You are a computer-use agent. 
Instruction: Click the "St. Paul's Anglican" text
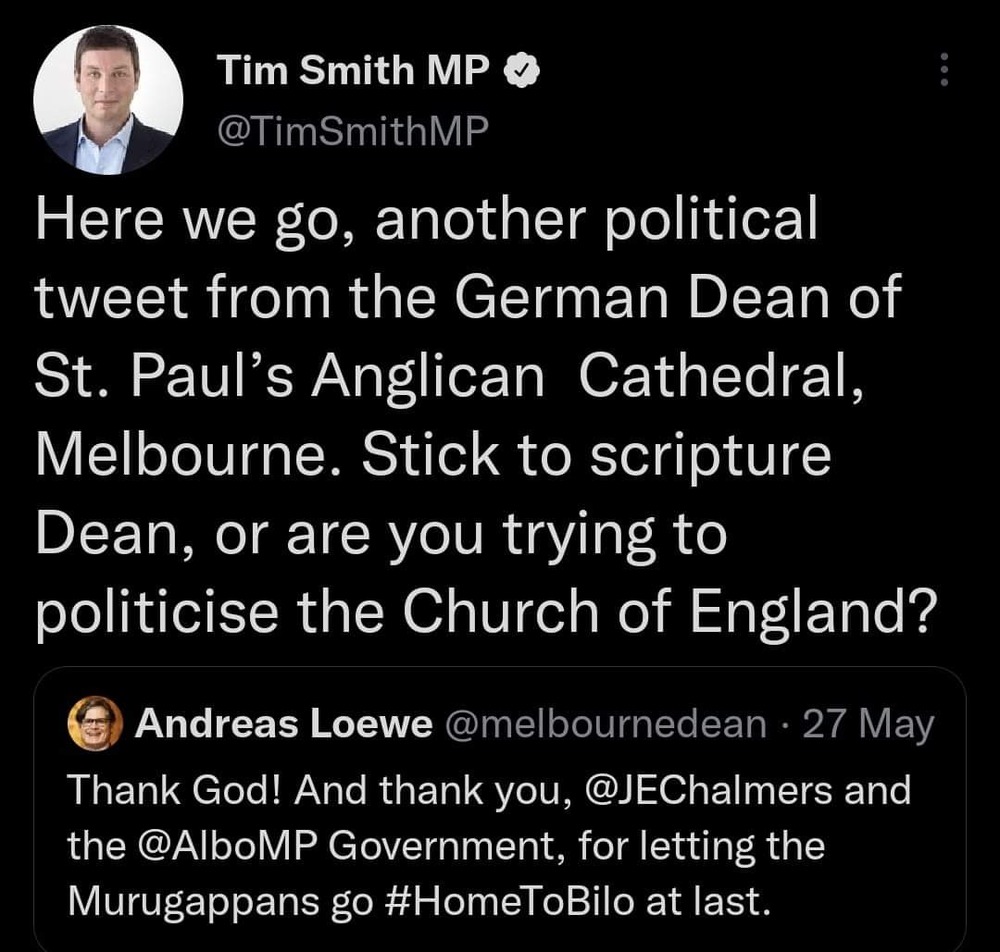289,382
